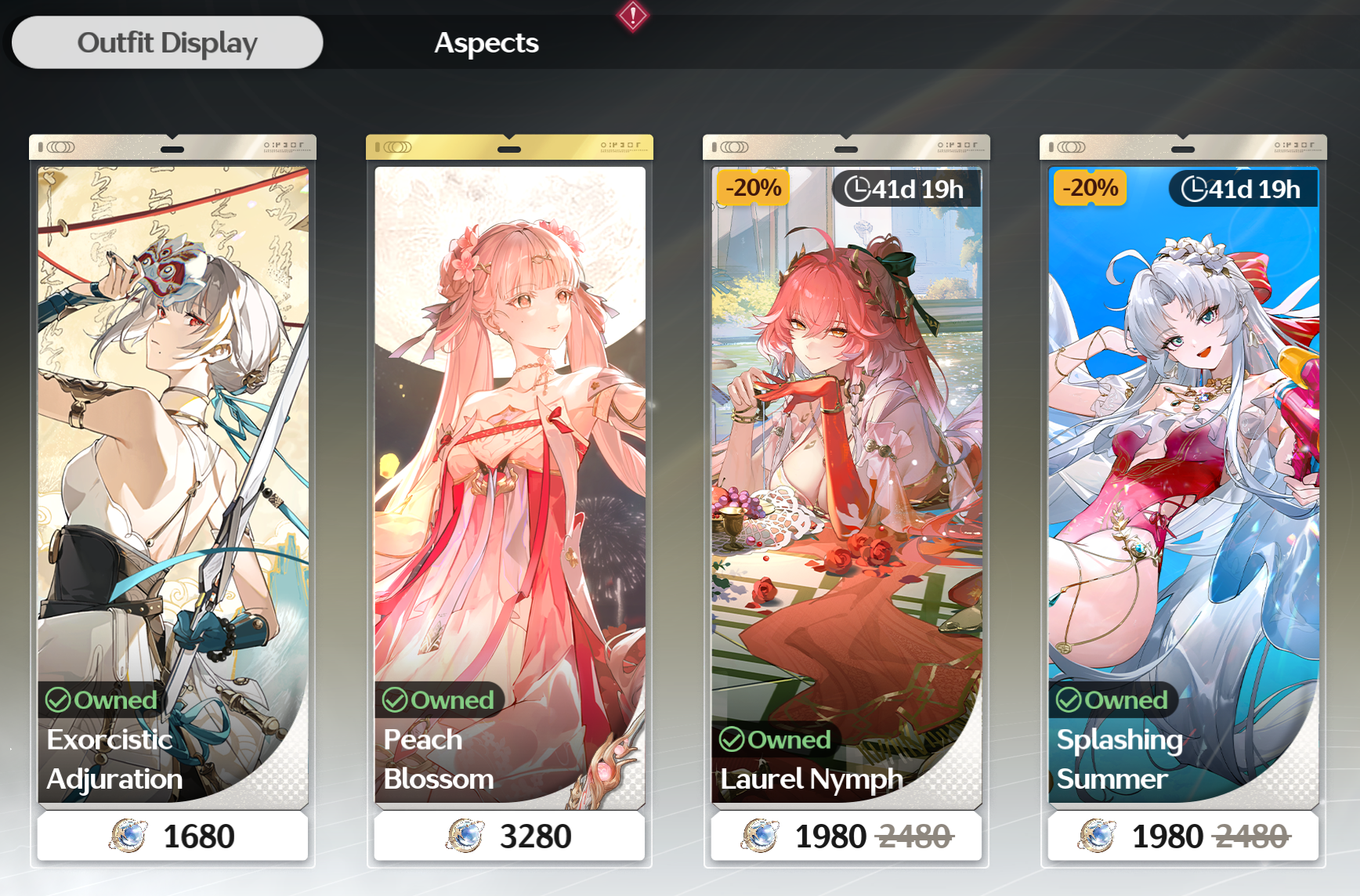
Task: Click the Owned checkmark on Laurel Nymph
Action: (x=732, y=739)
